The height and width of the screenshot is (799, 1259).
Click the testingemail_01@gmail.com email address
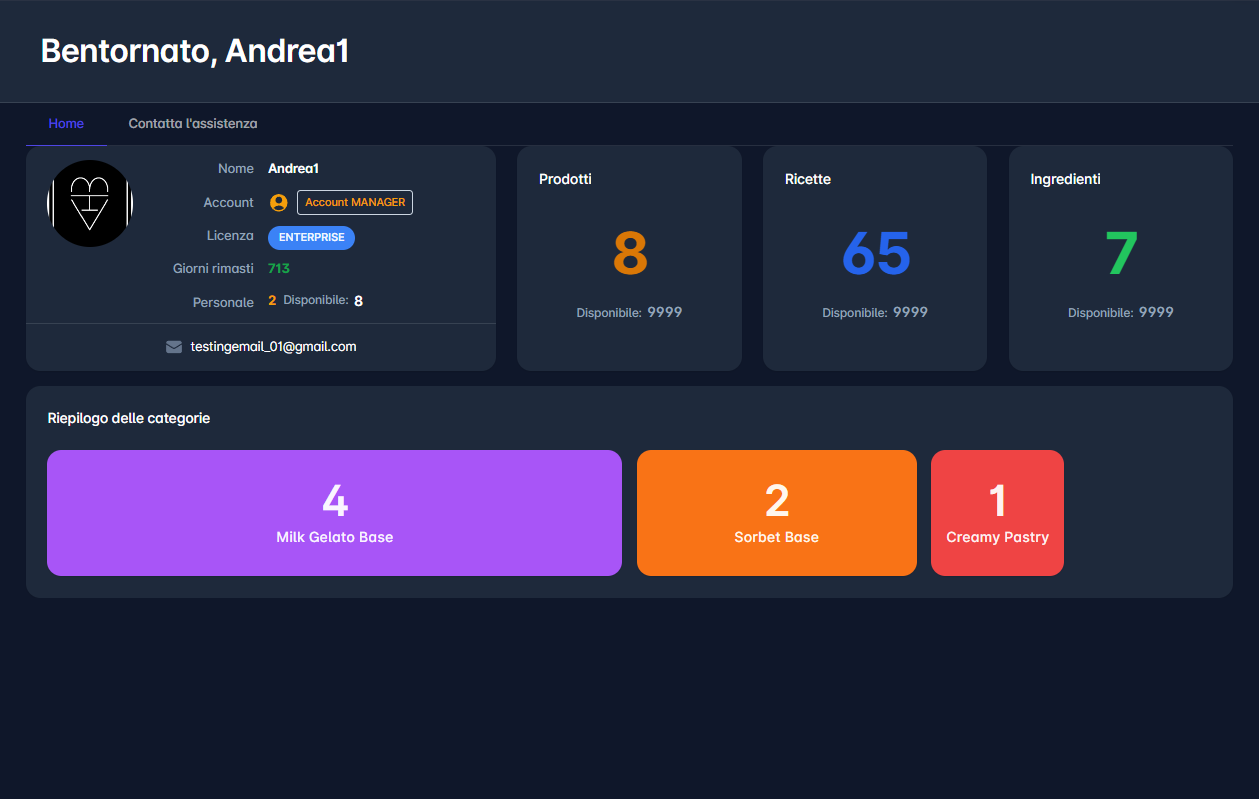(x=273, y=347)
